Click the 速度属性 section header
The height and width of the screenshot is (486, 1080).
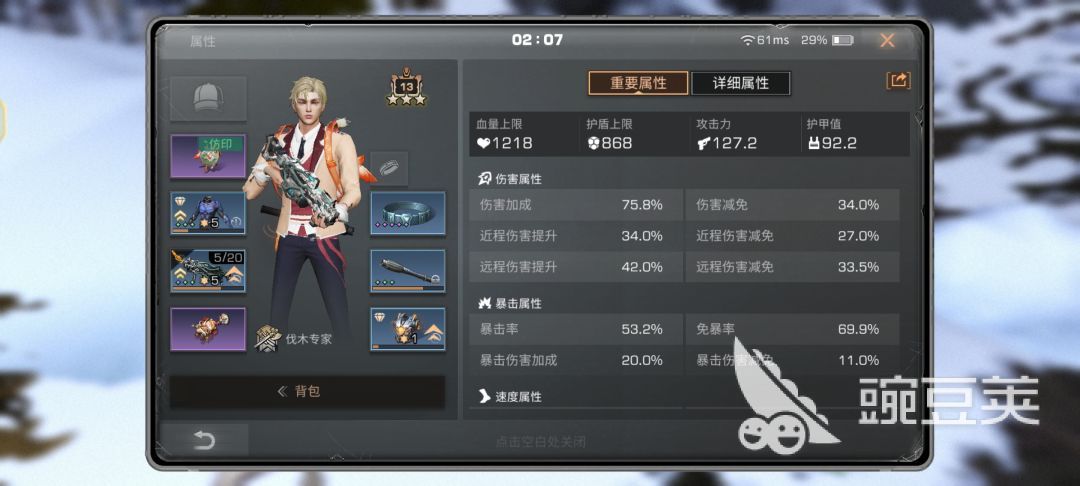tap(510, 397)
